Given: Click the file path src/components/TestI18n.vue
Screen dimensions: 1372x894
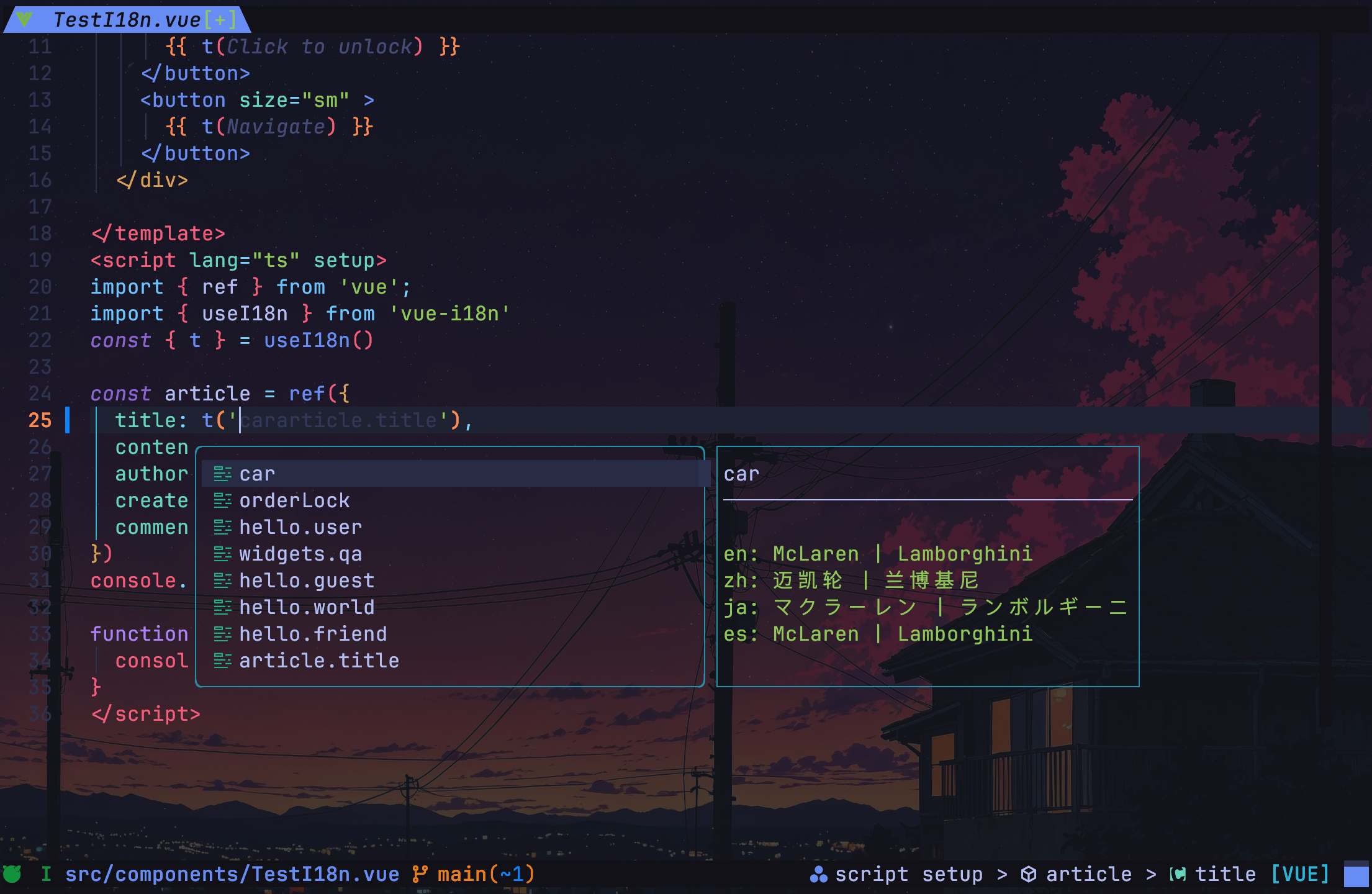Looking at the screenshot, I should tap(232, 874).
